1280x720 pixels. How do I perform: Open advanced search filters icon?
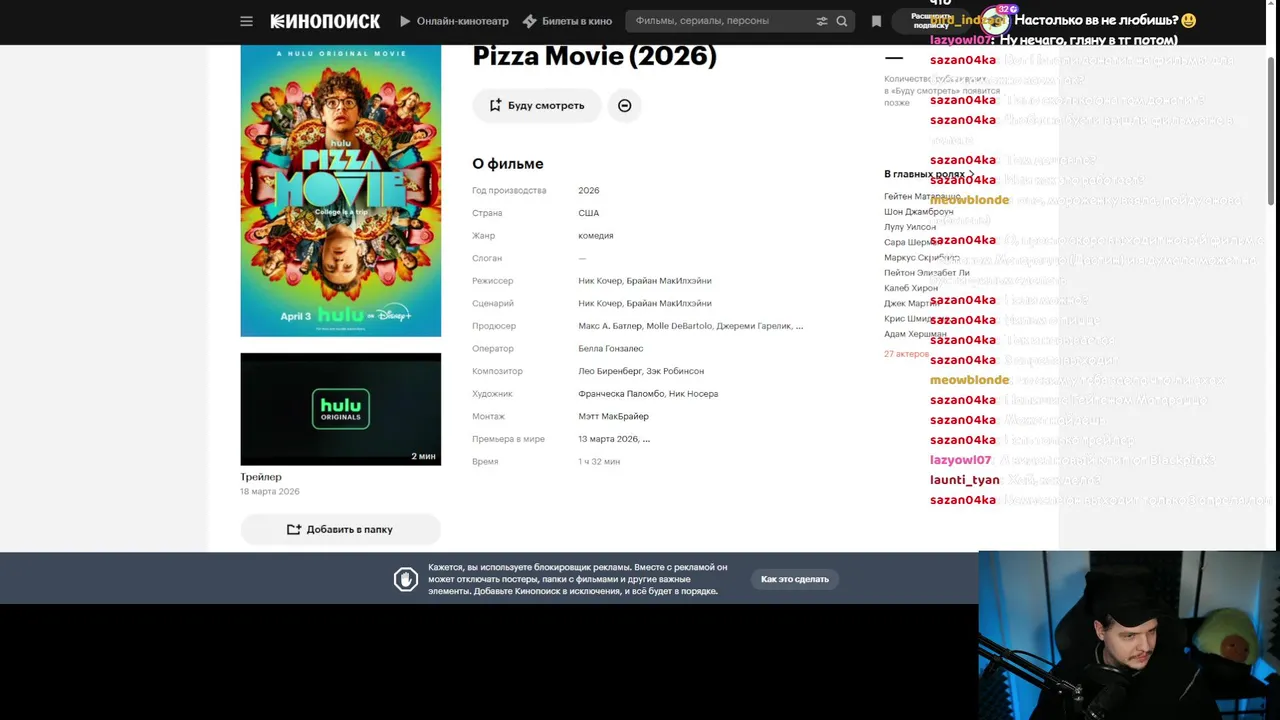pyautogui.click(x=822, y=21)
